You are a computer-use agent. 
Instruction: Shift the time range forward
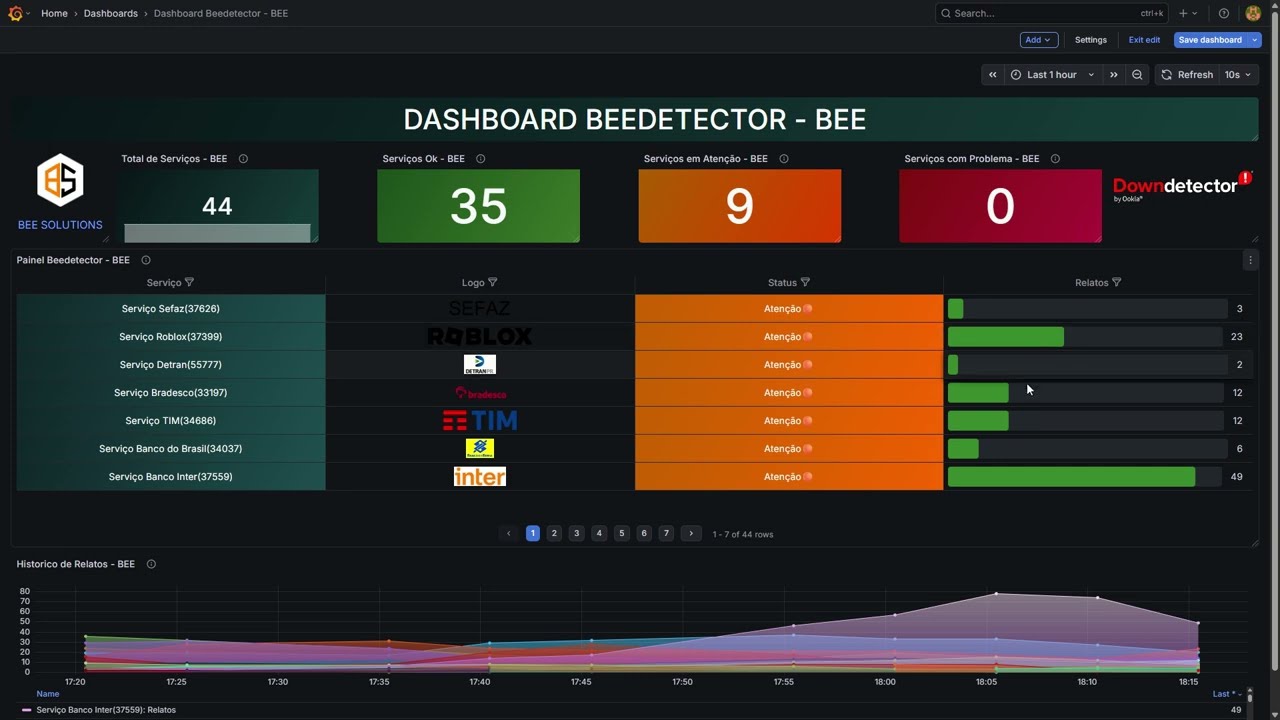tap(1113, 75)
